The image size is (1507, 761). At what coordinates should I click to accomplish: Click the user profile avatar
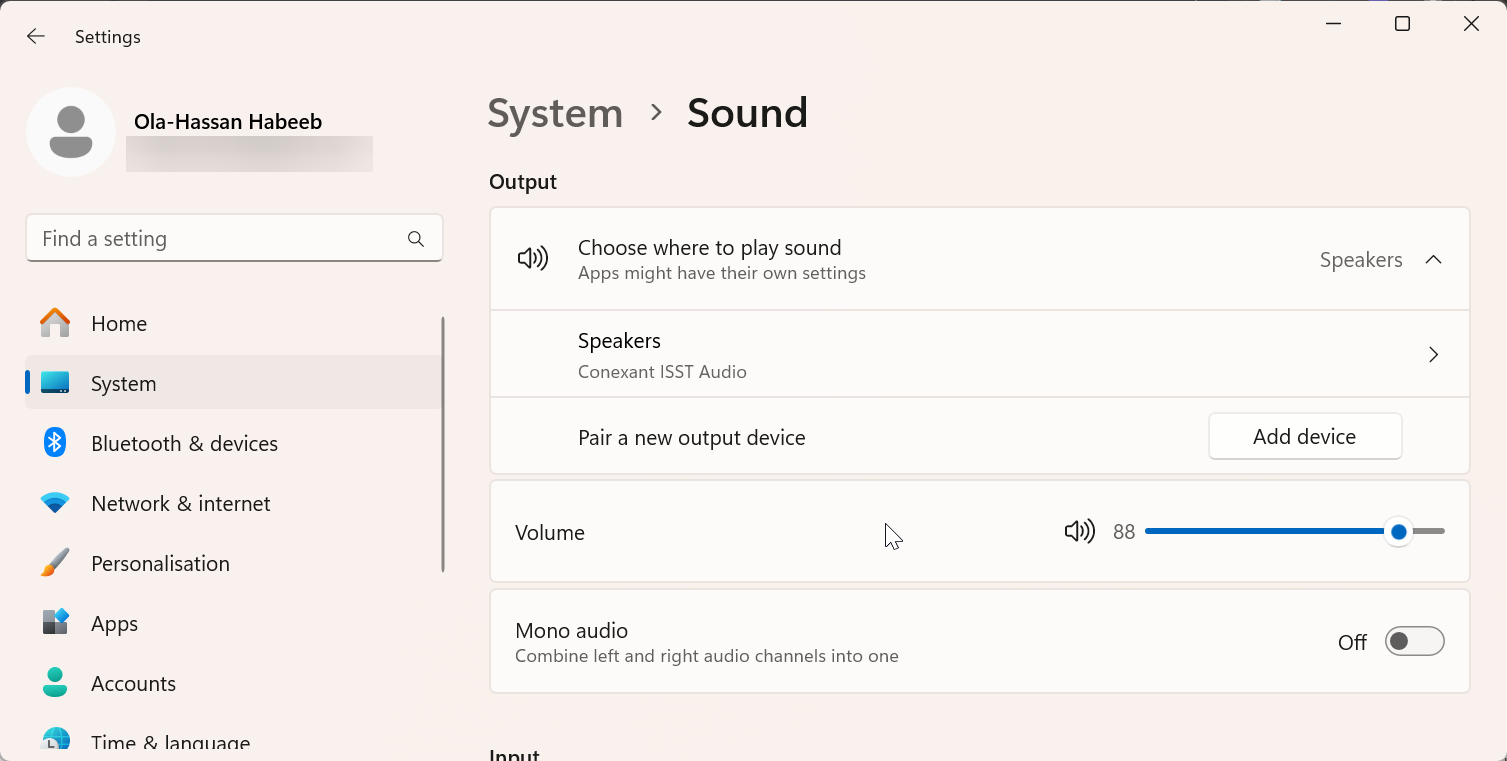click(71, 132)
